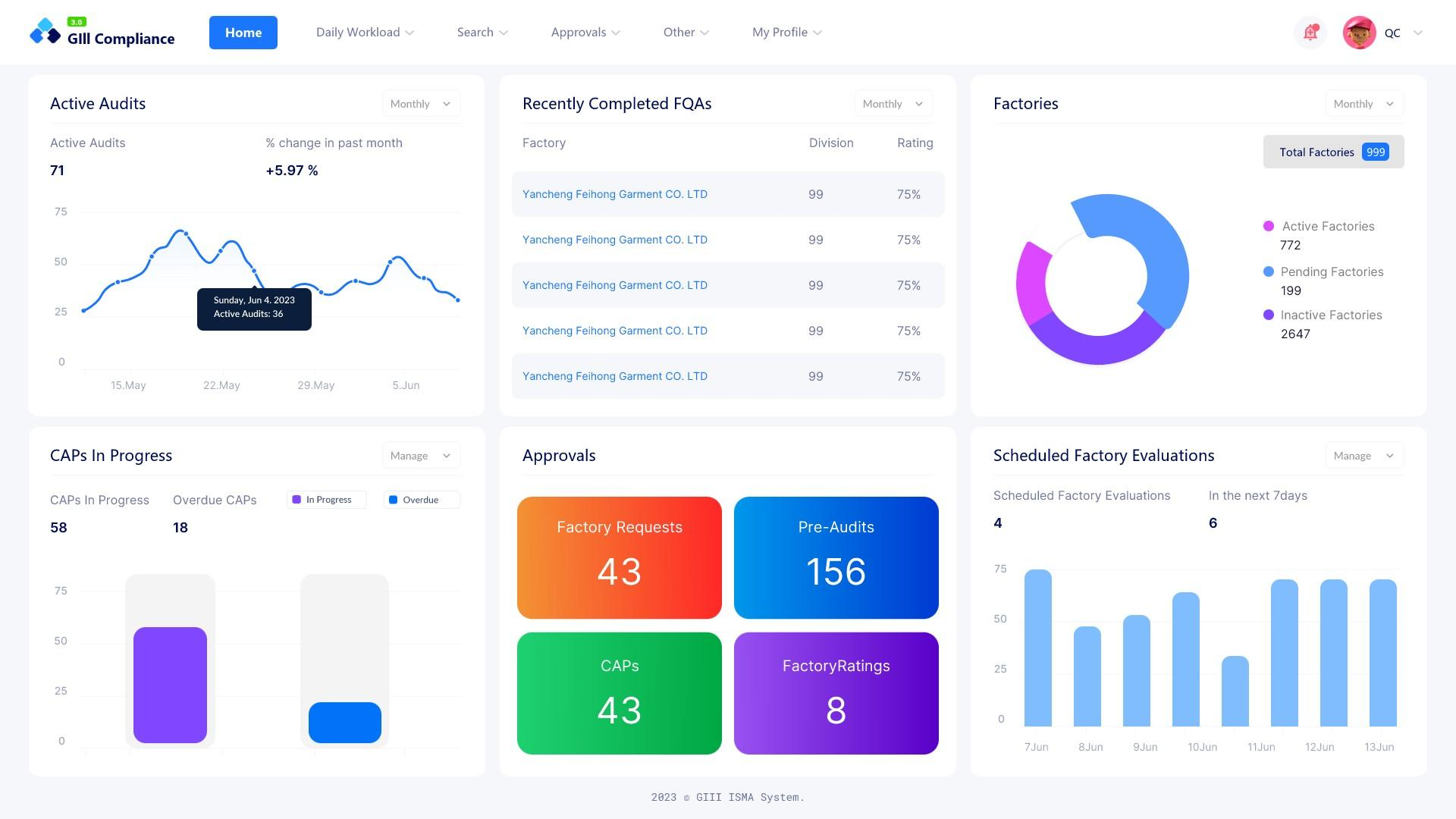Image resolution: width=1456 pixels, height=819 pixels.
Task: Open the Factory Requests approvals card
Action: coord(620,557)
